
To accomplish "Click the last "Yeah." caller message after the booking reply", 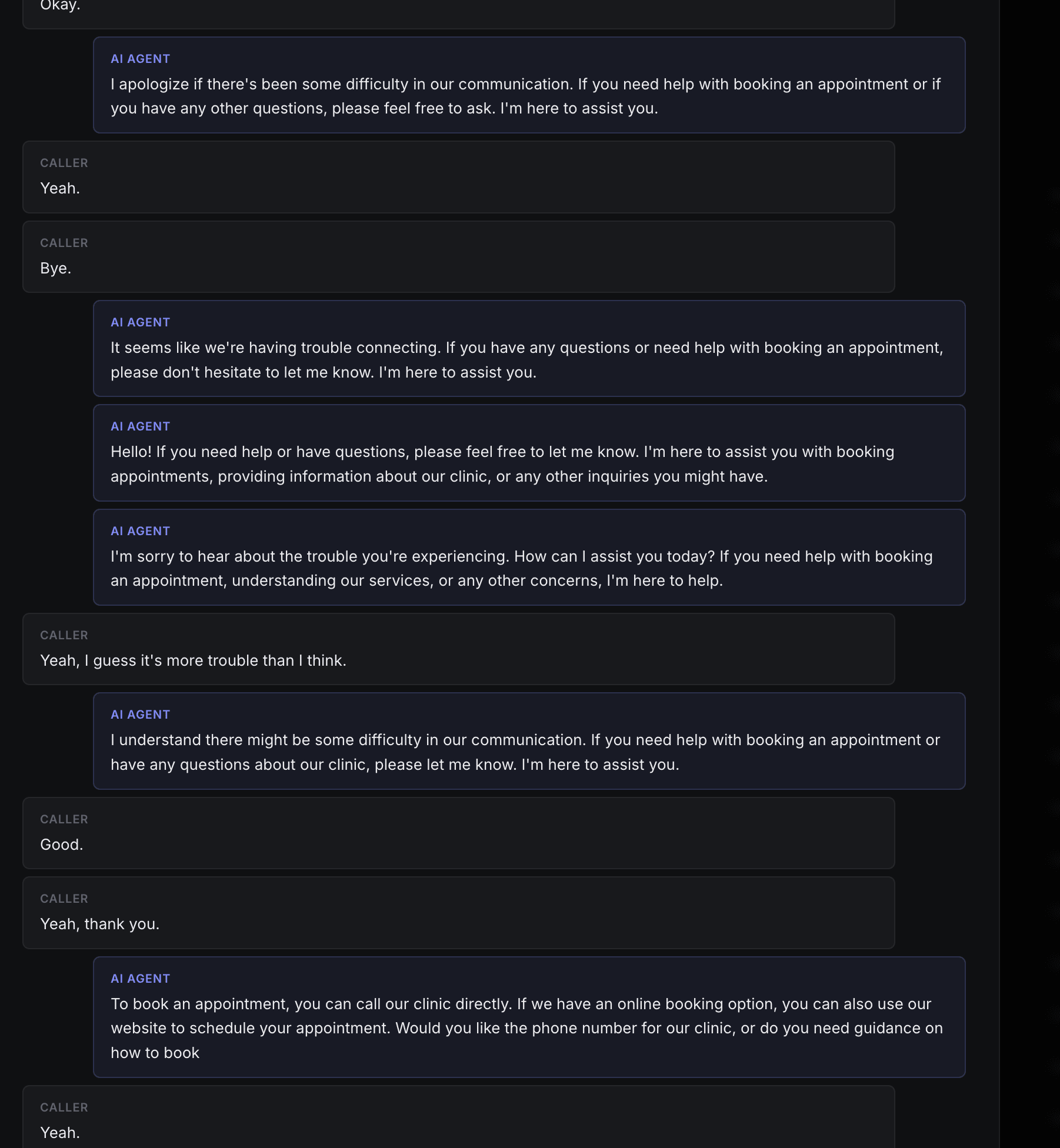I will coord(458,1117).
